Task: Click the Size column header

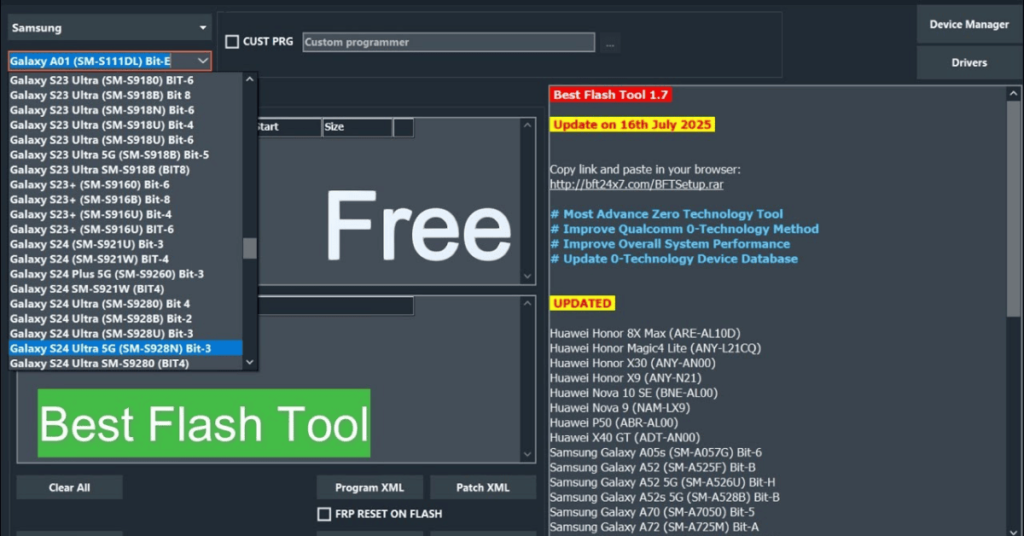Action: (x=357, y=127)
